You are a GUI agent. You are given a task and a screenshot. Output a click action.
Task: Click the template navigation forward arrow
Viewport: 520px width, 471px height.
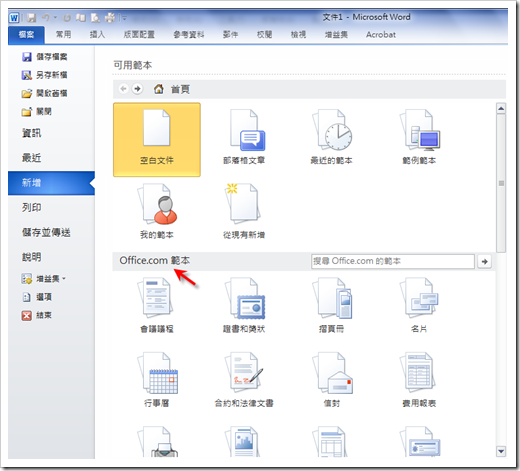pyautogui.click(x=137, y=89)
